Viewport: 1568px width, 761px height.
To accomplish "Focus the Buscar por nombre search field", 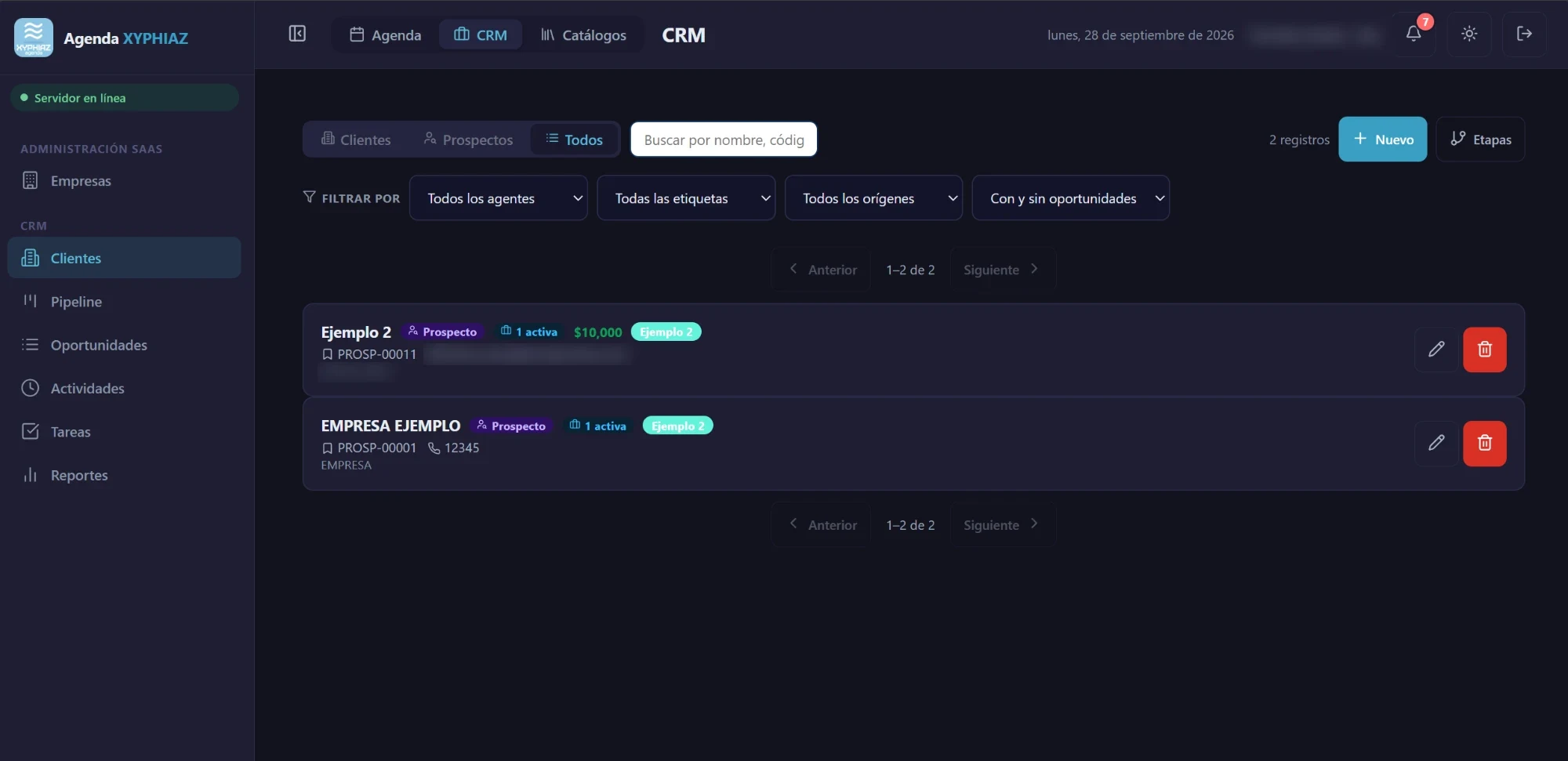I will coord(724,140).
